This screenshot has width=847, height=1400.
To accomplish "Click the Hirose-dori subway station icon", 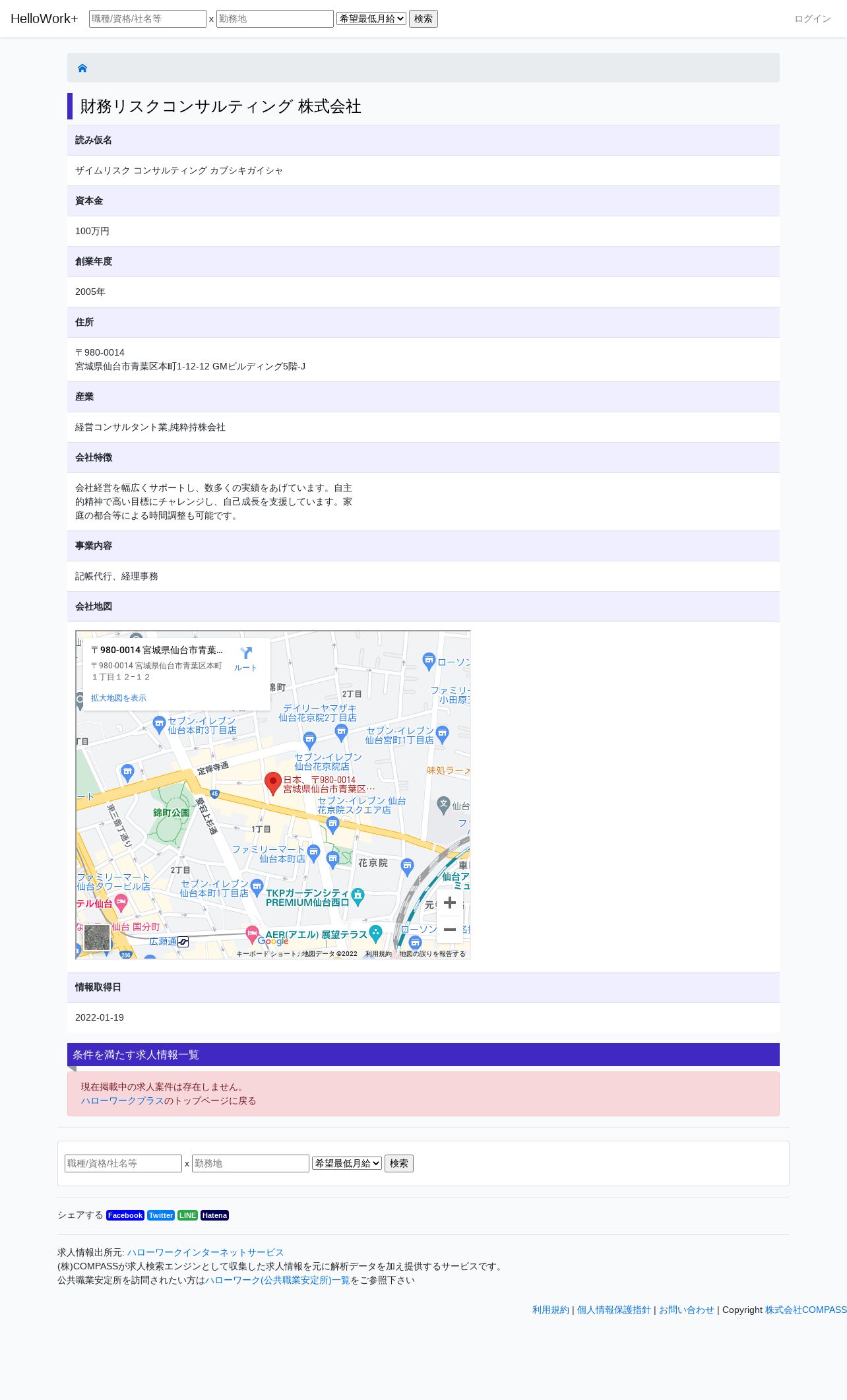I will 183,941.
